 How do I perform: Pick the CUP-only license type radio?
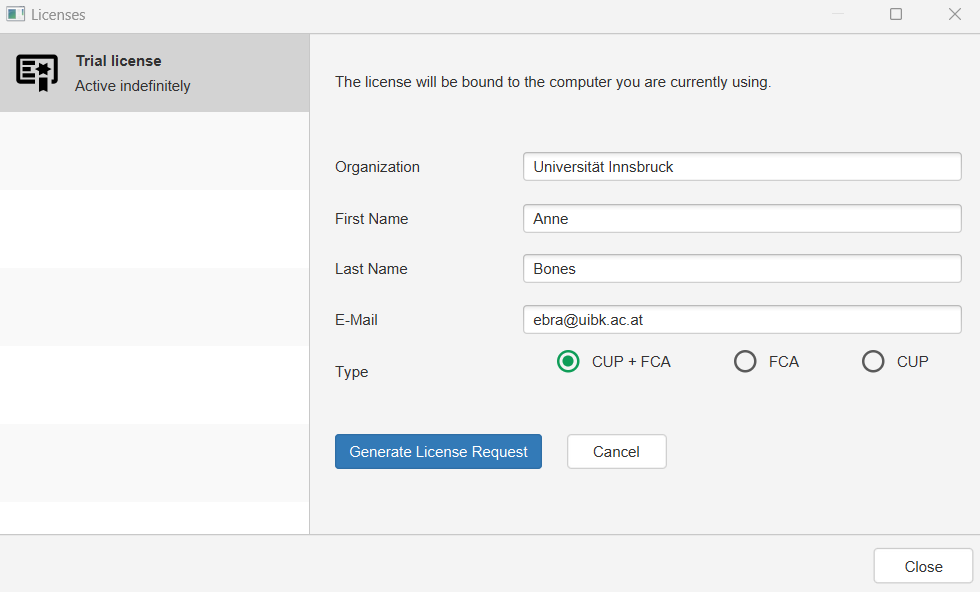click(x=873, y=362)
